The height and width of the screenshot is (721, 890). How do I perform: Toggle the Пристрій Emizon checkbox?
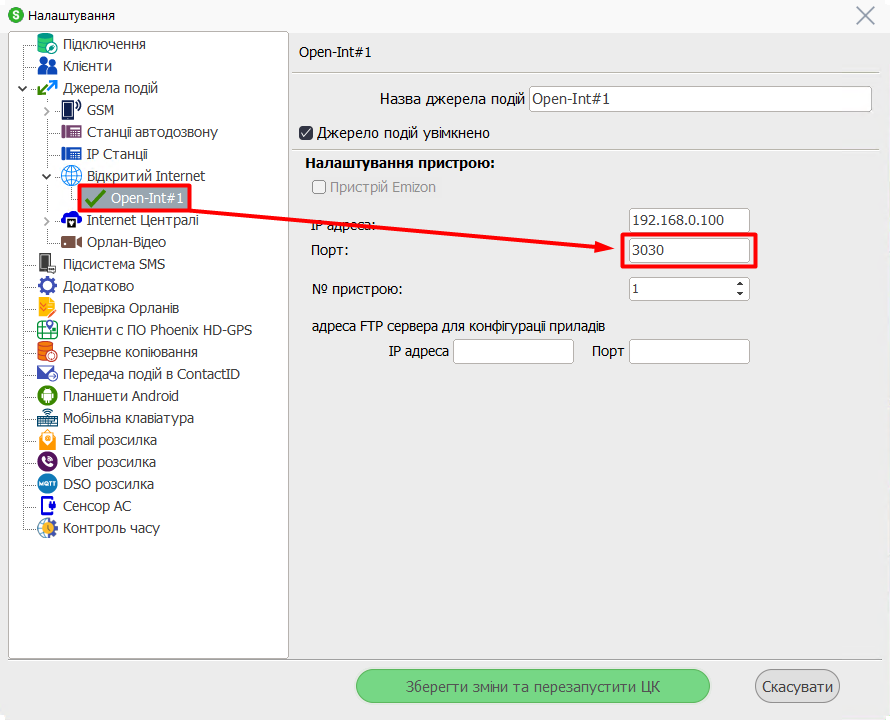pyautogui.click(x=319, y=187)
